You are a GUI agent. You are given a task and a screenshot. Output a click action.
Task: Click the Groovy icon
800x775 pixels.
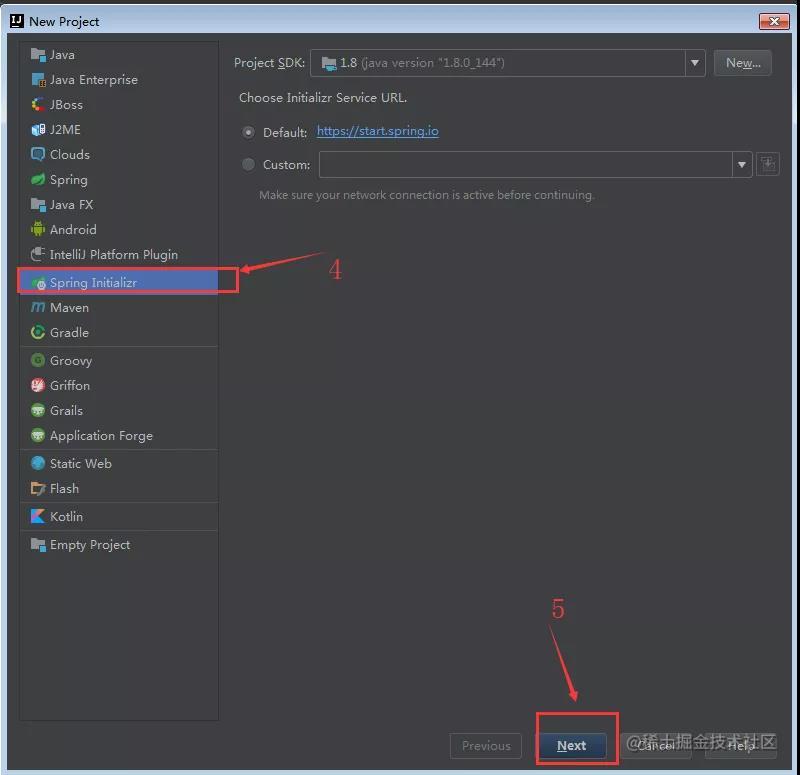pyautogui.click(x=38, y=360)
